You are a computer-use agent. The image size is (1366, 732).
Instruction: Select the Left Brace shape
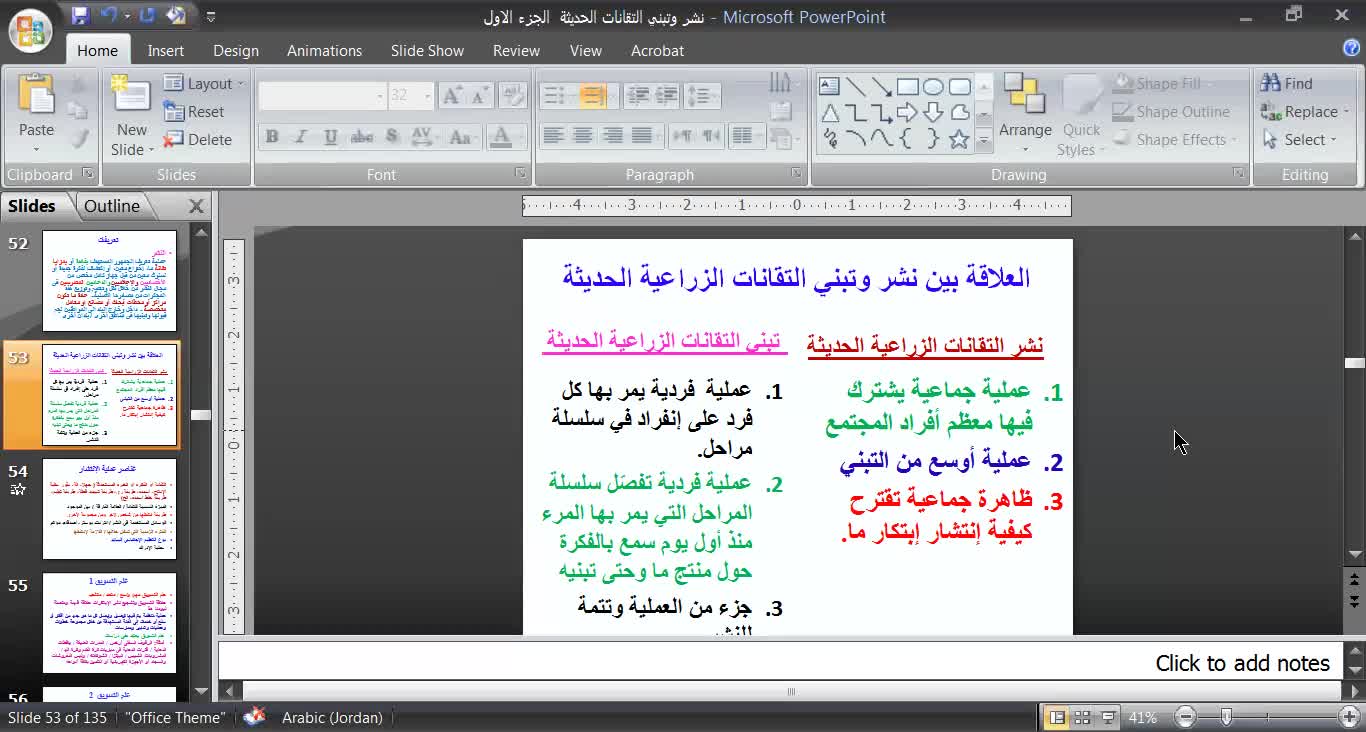(907, 139)
